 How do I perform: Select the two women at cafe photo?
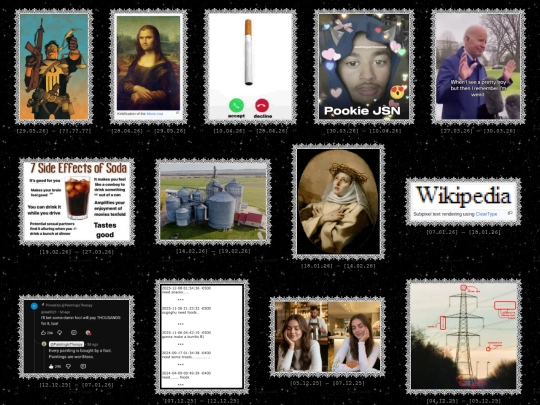327,337
